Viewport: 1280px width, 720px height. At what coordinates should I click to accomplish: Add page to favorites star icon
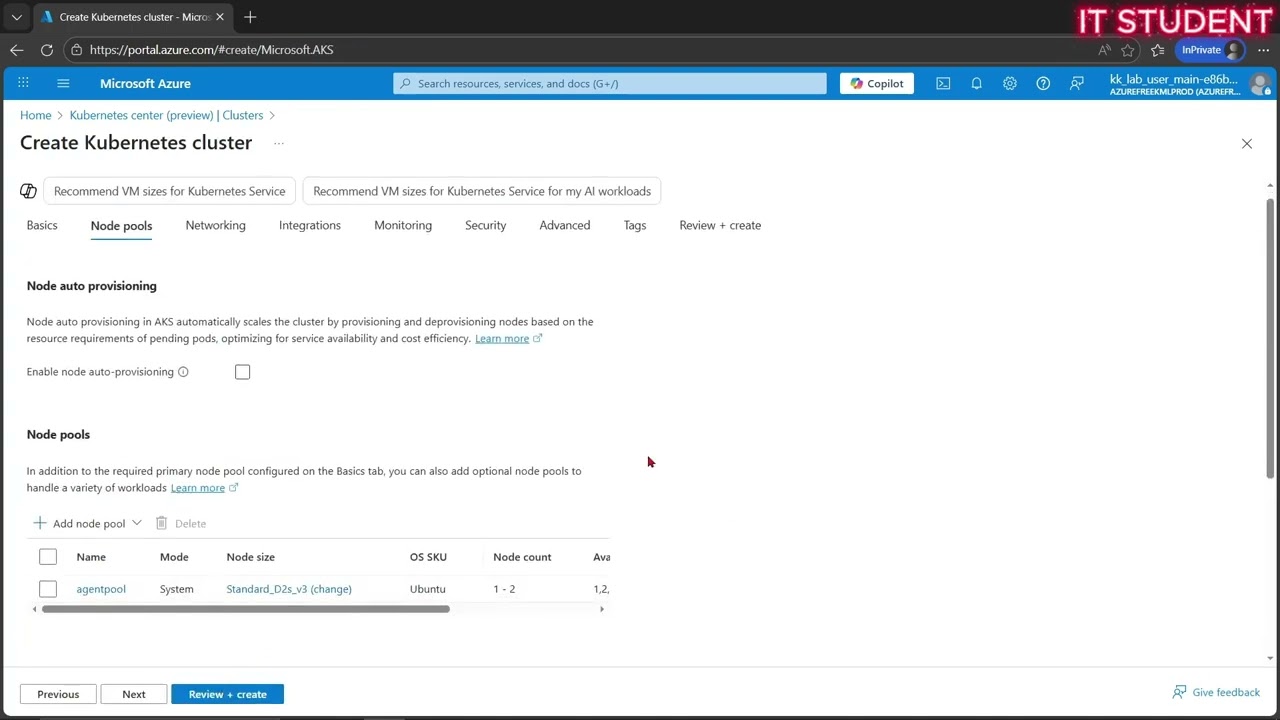click(x=1128, y=50)
